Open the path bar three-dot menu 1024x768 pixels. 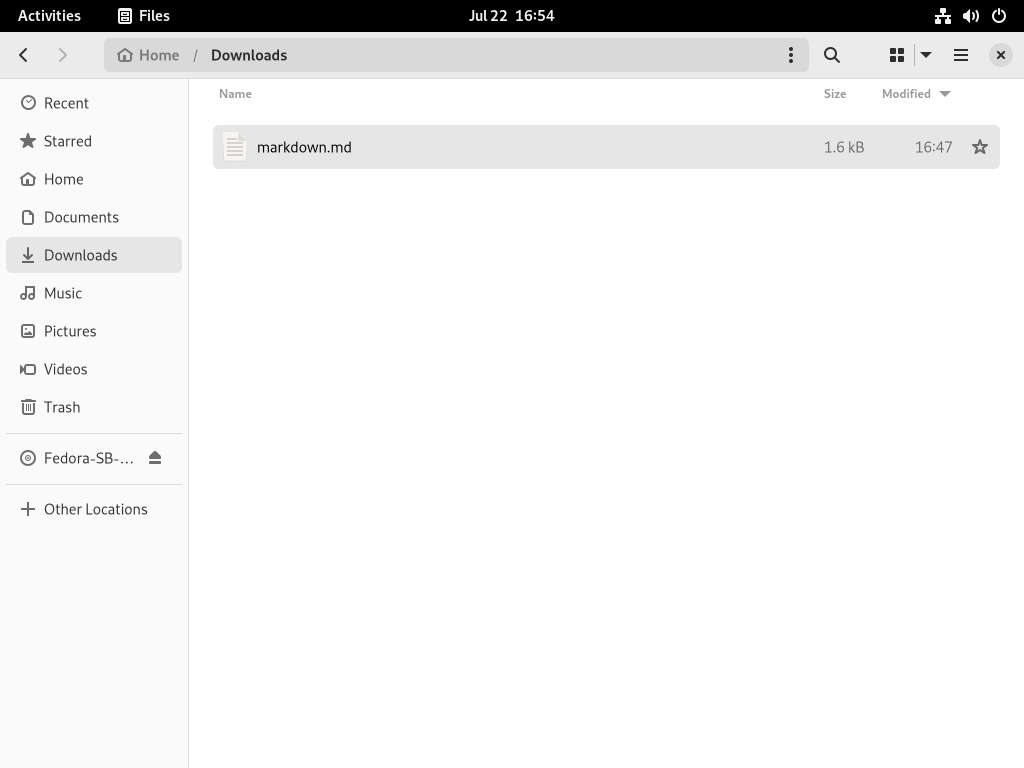(x=790, y=55)
